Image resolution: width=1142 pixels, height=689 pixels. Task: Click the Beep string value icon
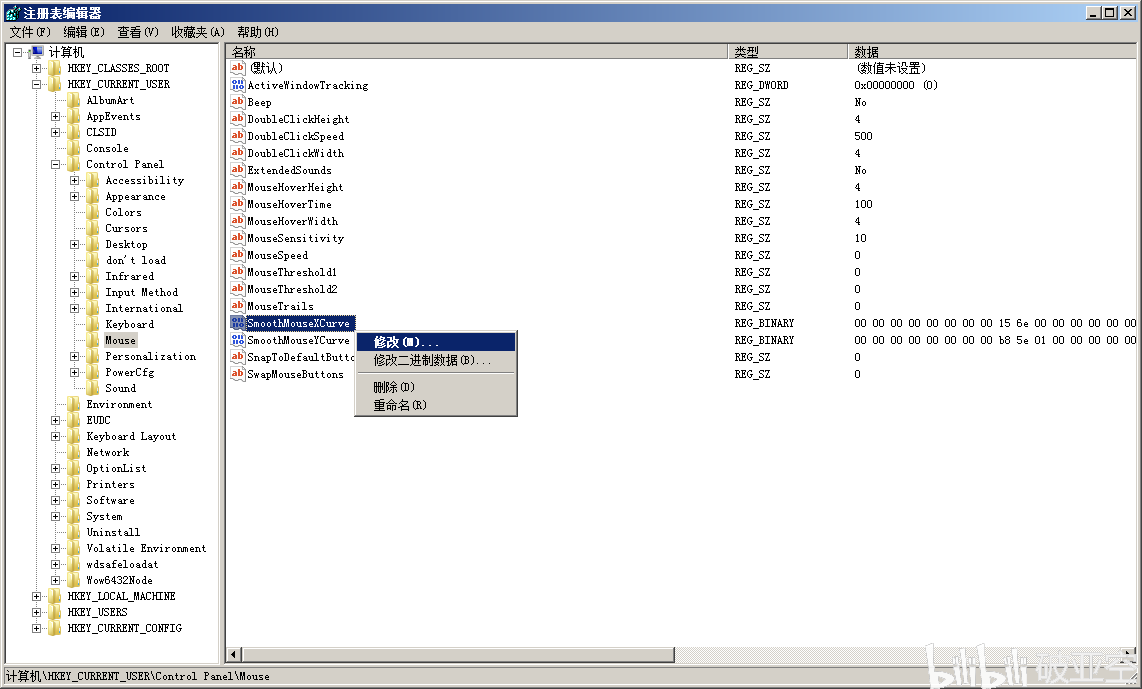tap(237, 102)
